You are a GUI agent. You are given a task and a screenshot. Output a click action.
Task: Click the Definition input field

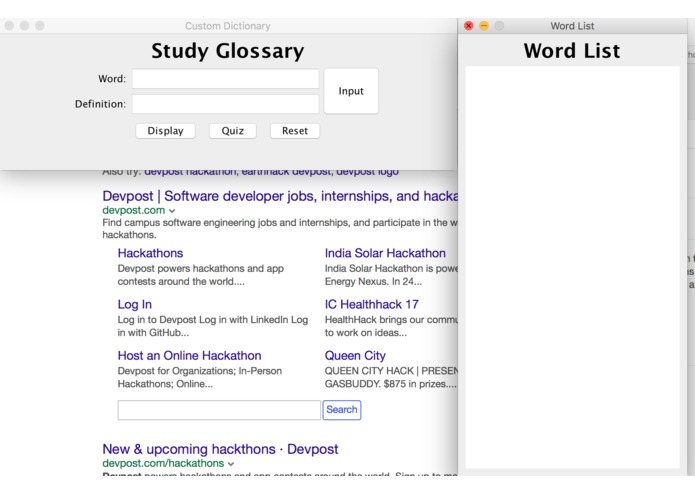click(225, 104)
